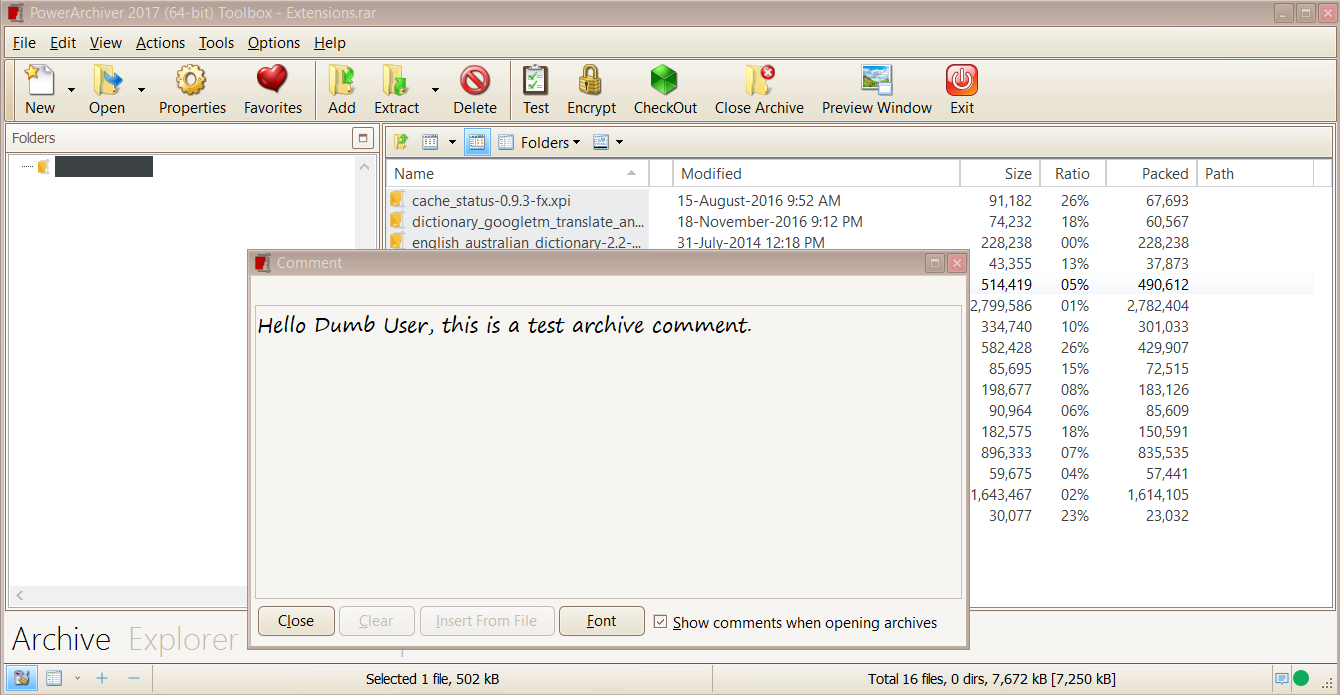
Task: Click the Encrypt padlock icon
Action: [x=591, y=81]
